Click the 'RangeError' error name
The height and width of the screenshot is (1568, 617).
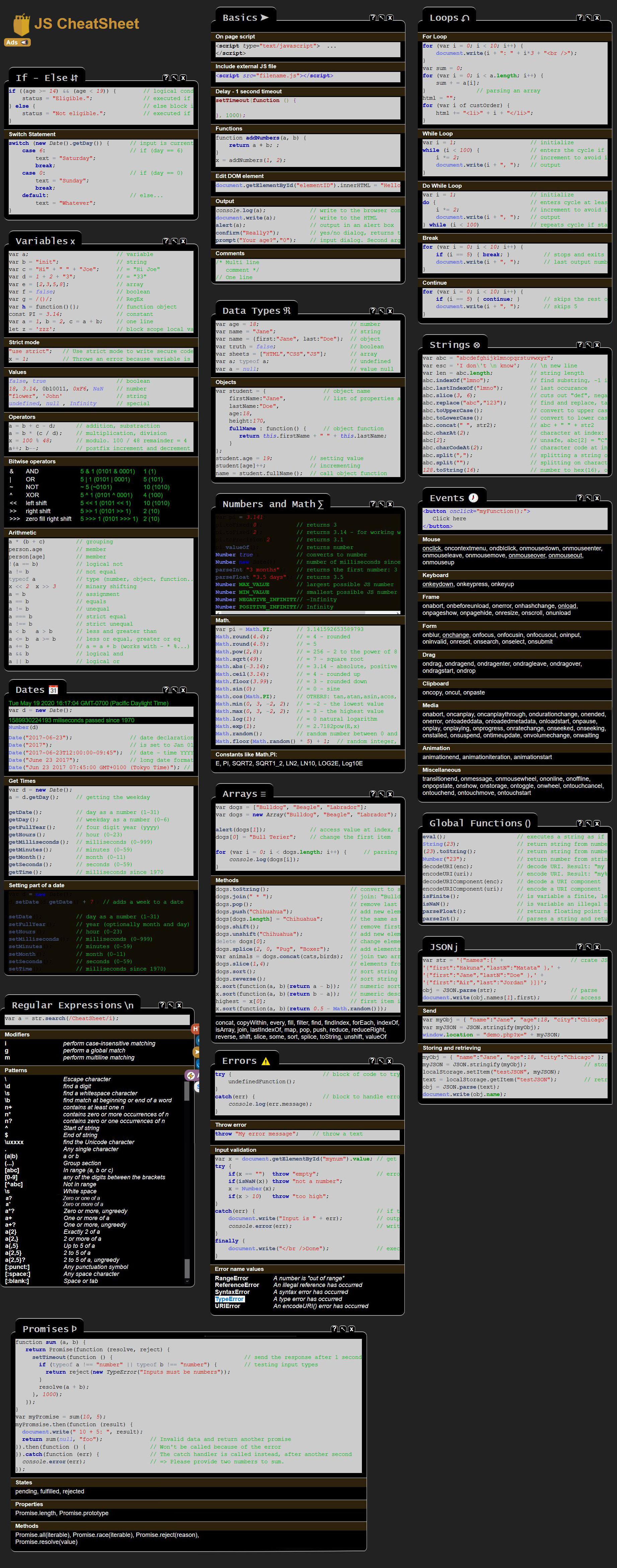pos(231,1278)
